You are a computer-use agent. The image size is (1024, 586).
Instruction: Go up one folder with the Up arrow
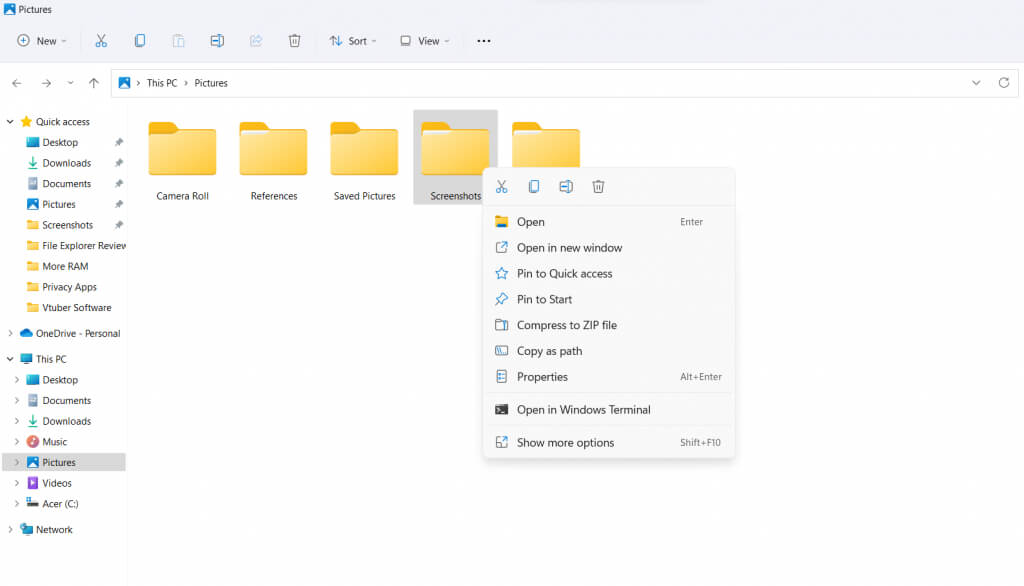[94, 83]
